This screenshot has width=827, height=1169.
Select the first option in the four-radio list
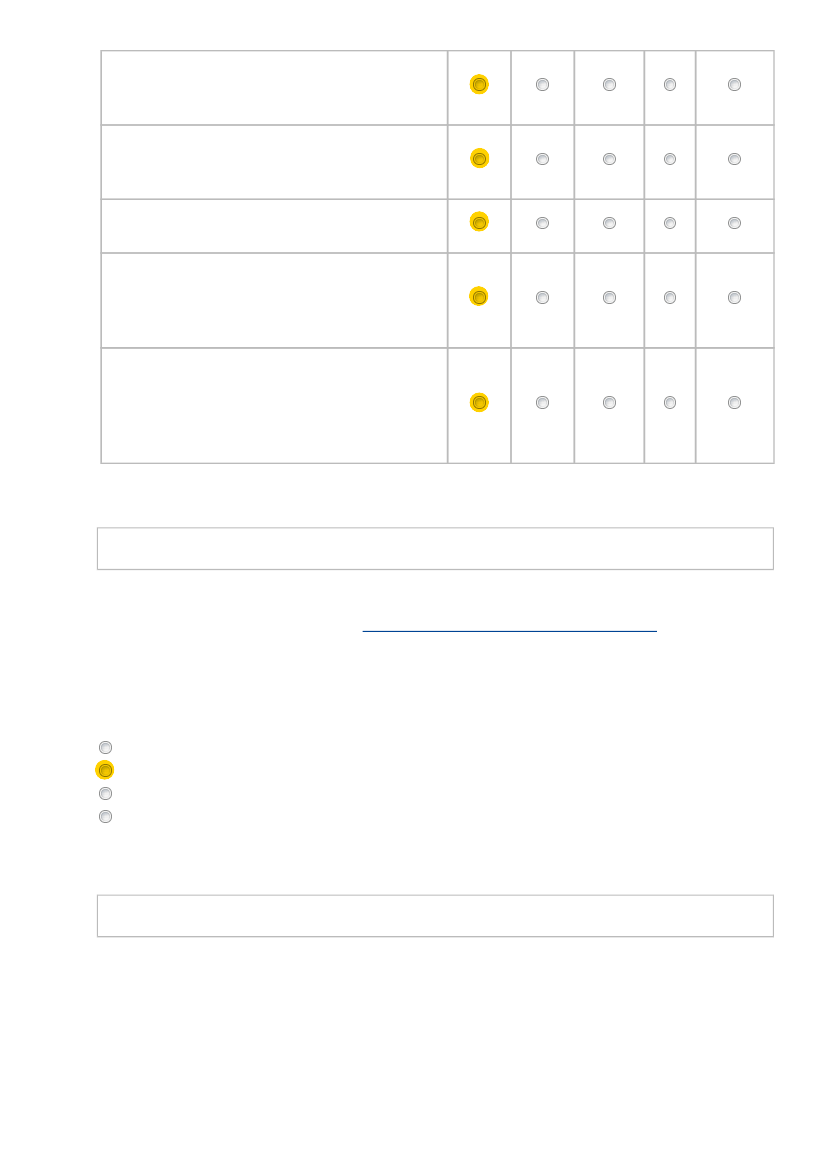click(105, 747)
